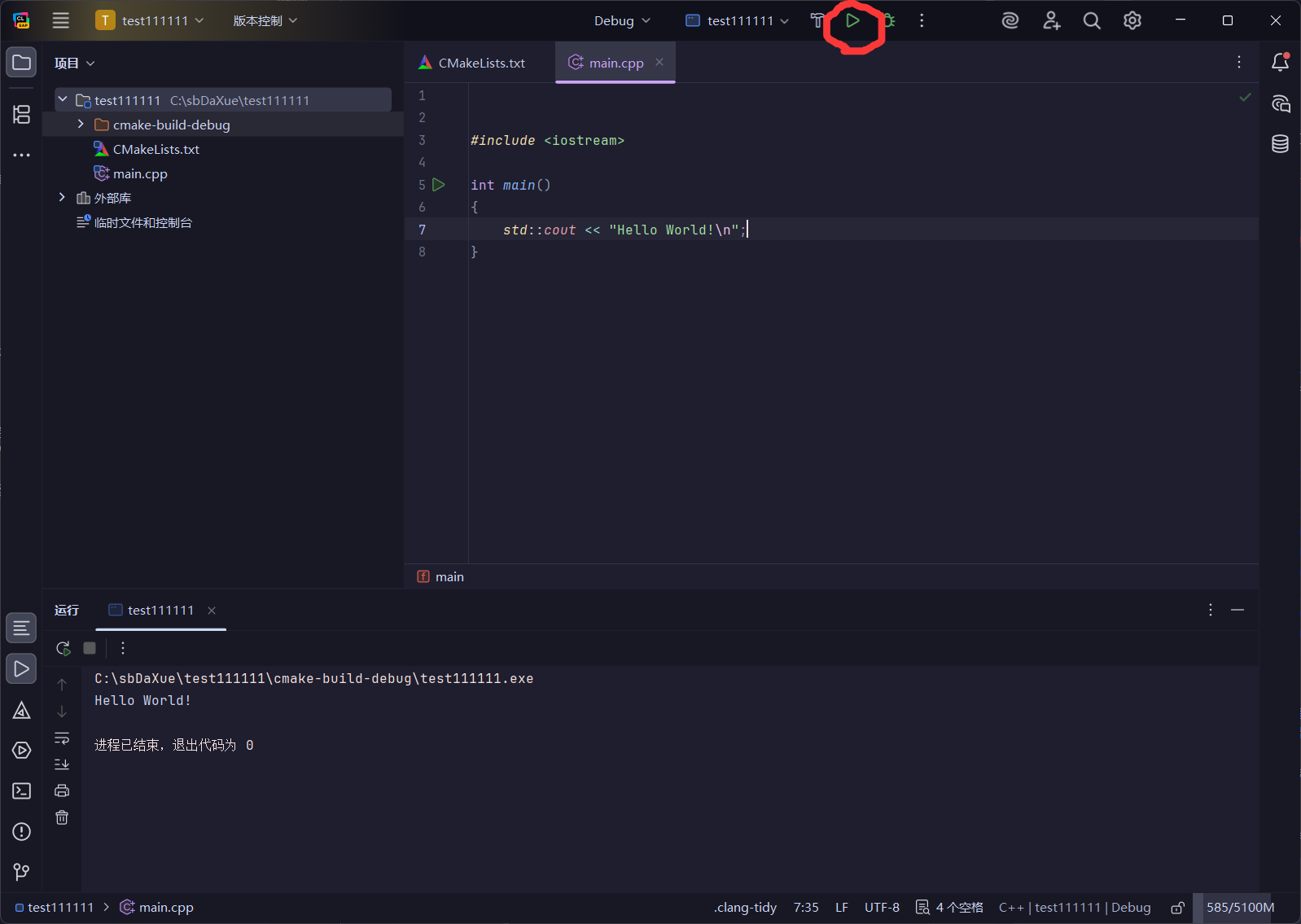Open the Git tool window
Viewport: 1301px width, 924px height.
click(x=22, y=872)
